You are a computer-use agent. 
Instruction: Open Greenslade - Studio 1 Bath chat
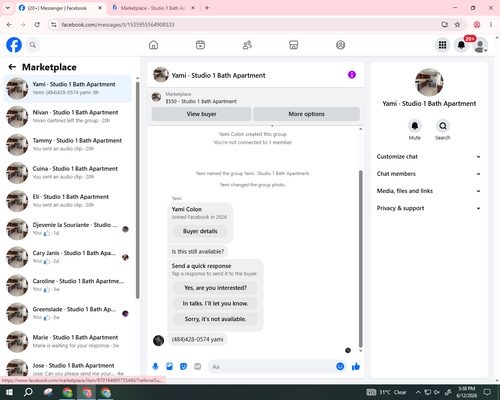pyautogui.click(x=67, y=313)
